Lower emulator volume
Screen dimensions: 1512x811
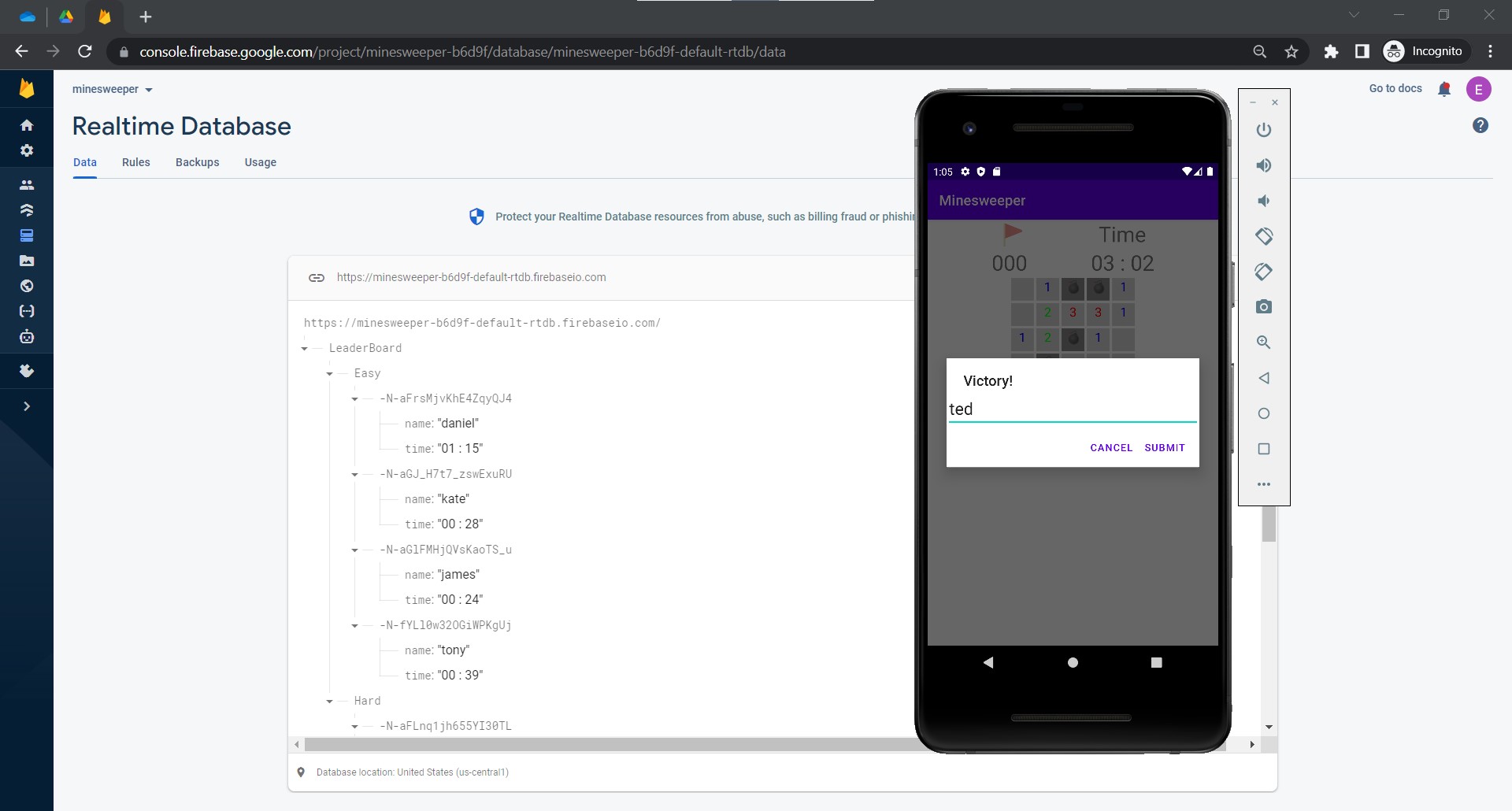pos(1264,201)
